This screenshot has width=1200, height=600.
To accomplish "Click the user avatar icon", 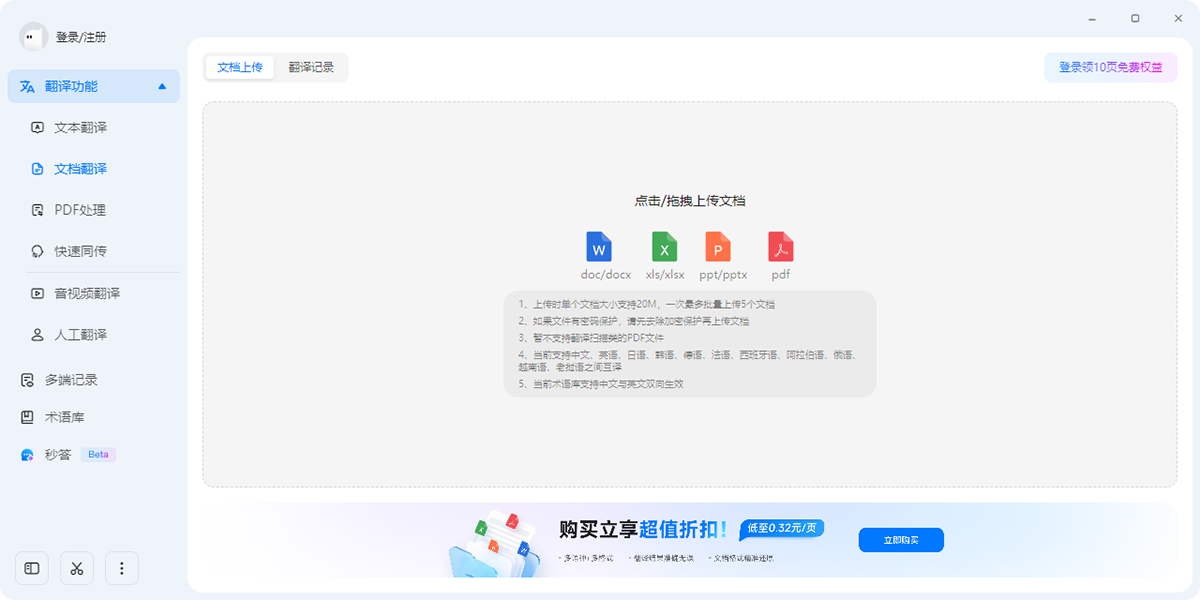I will click(33, 37).
